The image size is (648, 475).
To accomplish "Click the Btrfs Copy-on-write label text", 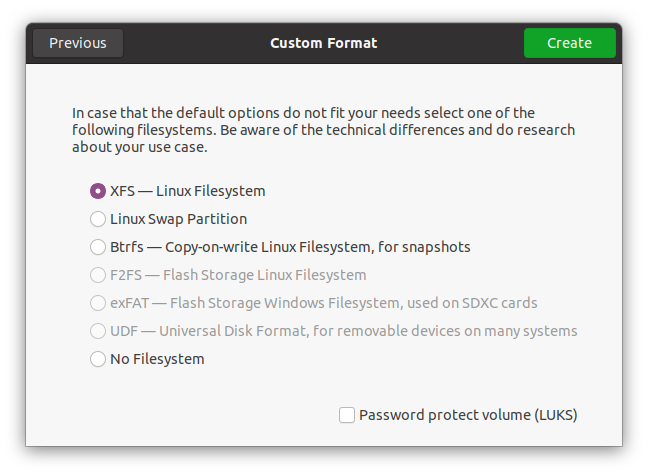I will [x=290, y=247].
